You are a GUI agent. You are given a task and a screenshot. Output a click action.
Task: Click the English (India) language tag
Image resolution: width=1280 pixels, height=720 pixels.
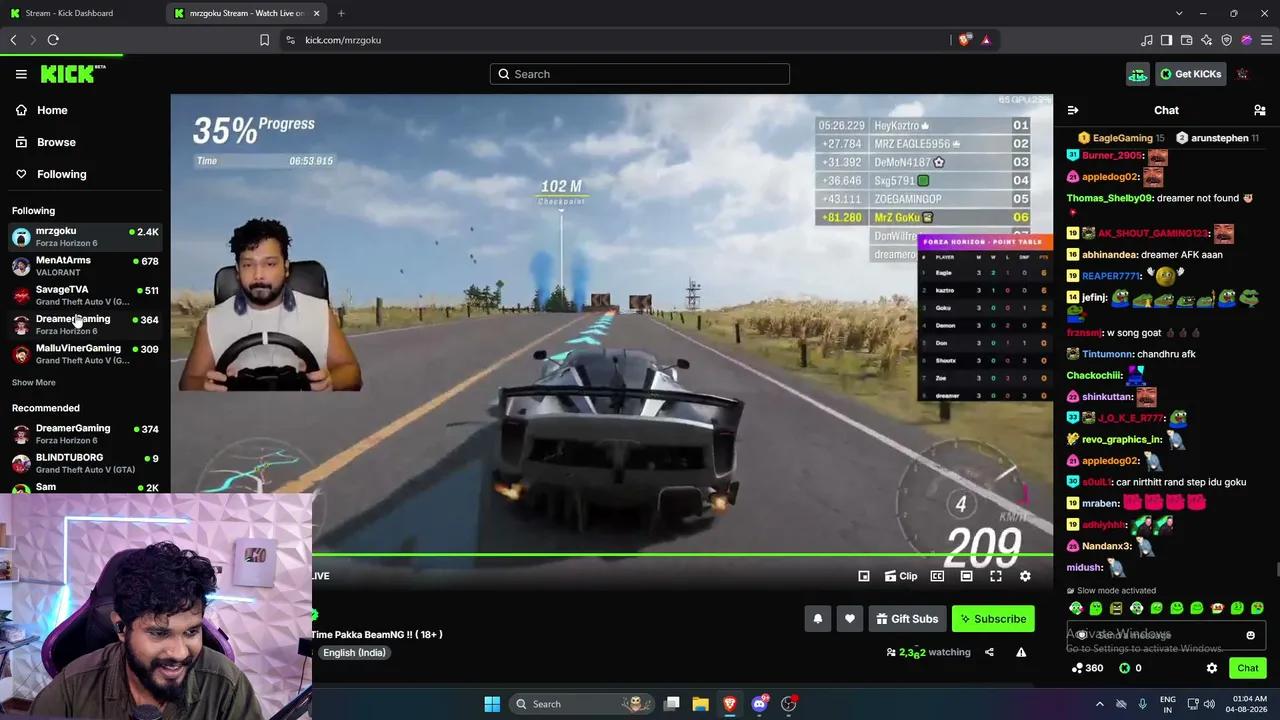pos(354,652)
